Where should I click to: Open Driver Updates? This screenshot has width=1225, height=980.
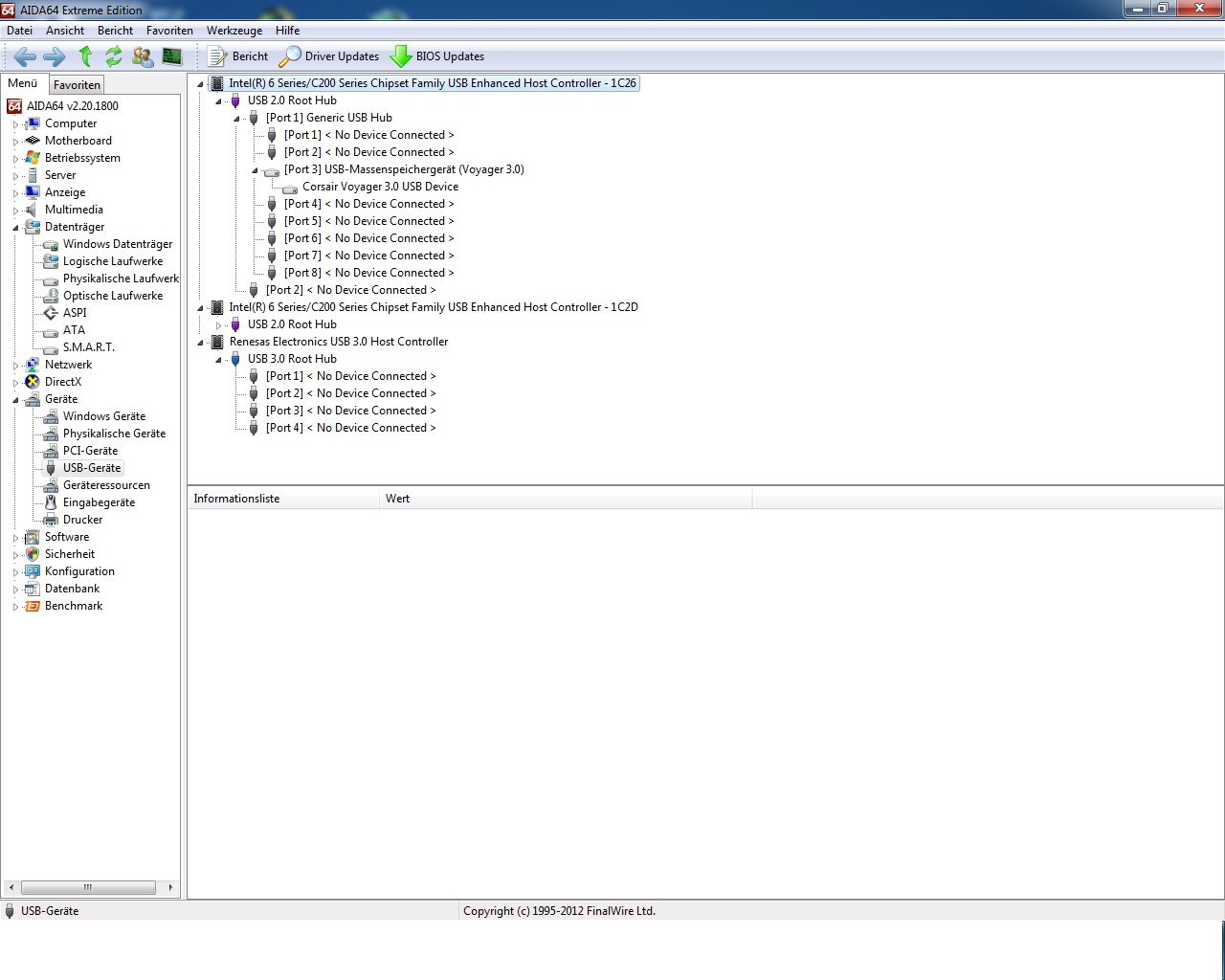(x=328, y=56)
